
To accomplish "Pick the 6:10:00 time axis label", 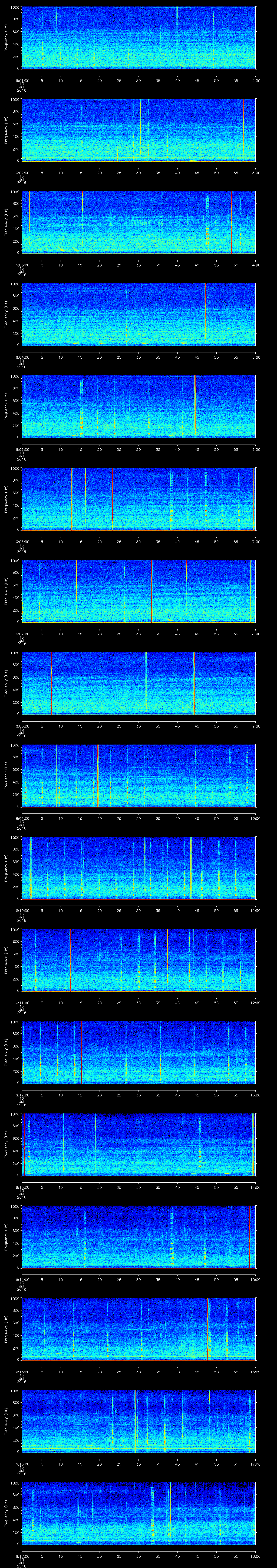I will (x=22, y=910).
